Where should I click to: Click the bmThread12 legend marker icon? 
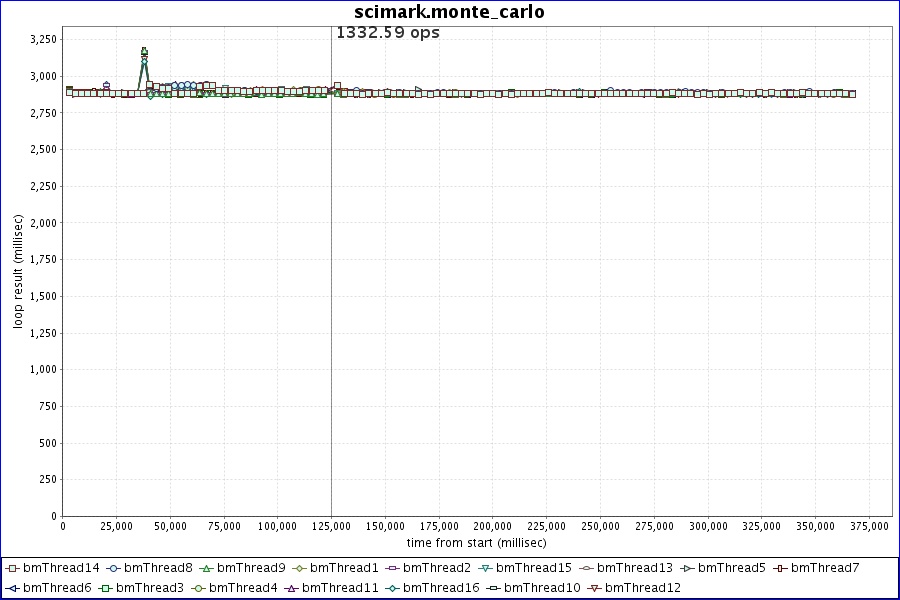594,588
